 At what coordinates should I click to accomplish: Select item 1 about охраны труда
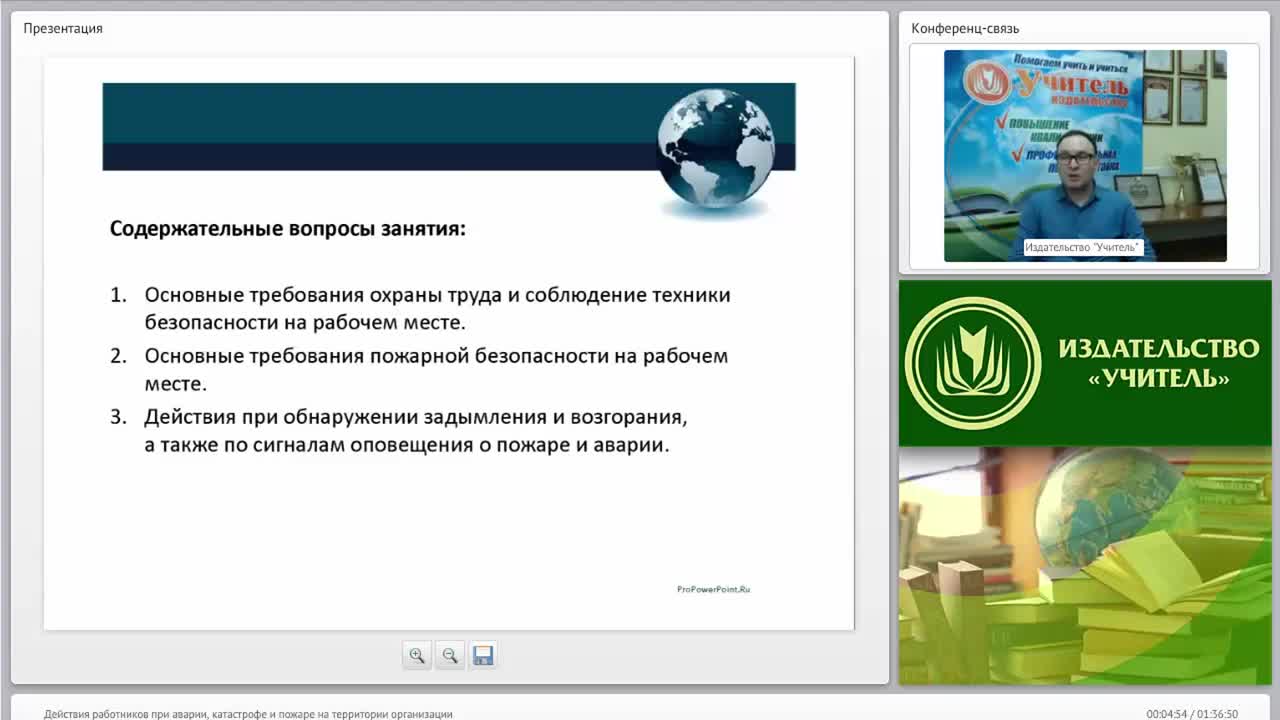click(420, 309)
